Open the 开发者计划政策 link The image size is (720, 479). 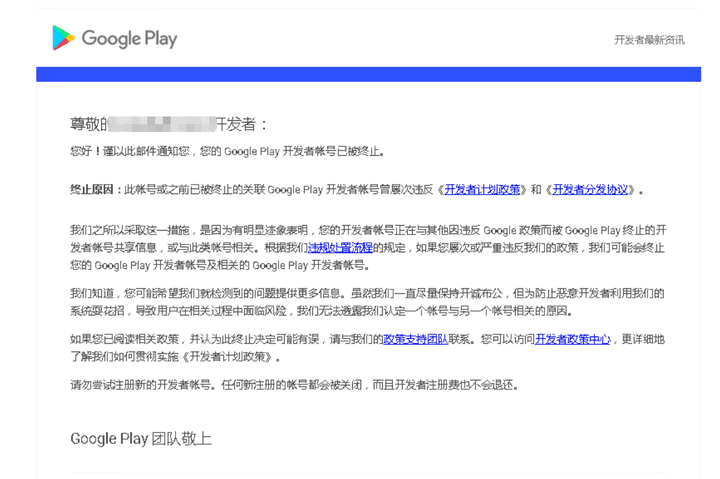[482, 190]
